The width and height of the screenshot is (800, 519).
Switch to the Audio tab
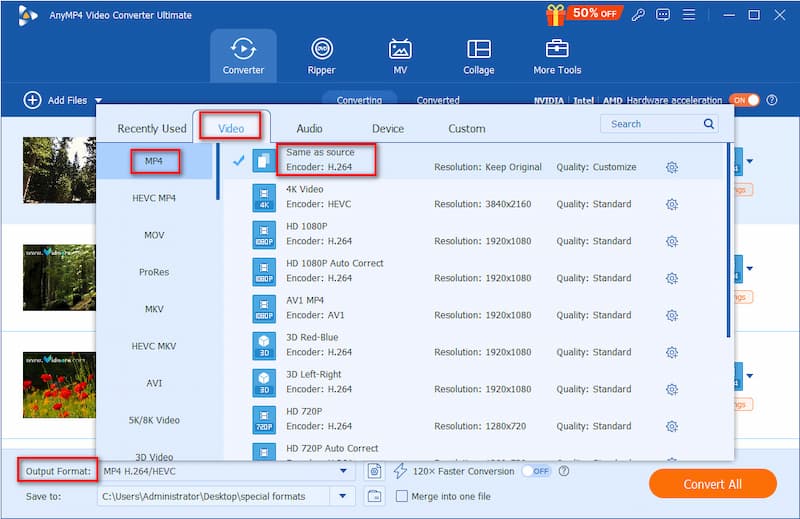coord(309,129)
